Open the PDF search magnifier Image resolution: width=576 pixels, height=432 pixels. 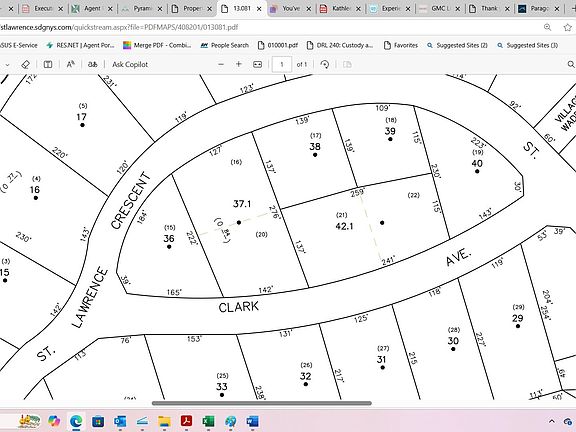571,65
